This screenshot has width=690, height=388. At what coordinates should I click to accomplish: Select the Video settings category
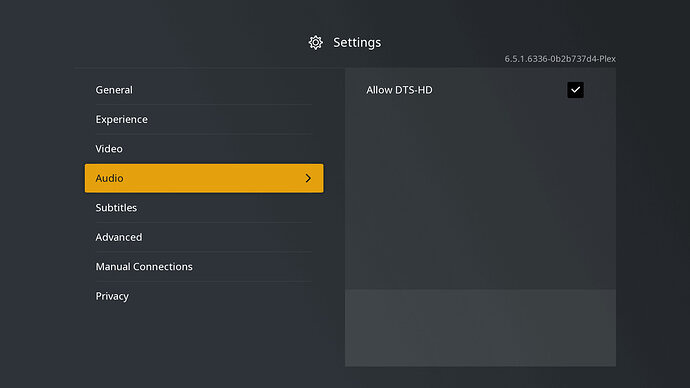coord(204,149)
